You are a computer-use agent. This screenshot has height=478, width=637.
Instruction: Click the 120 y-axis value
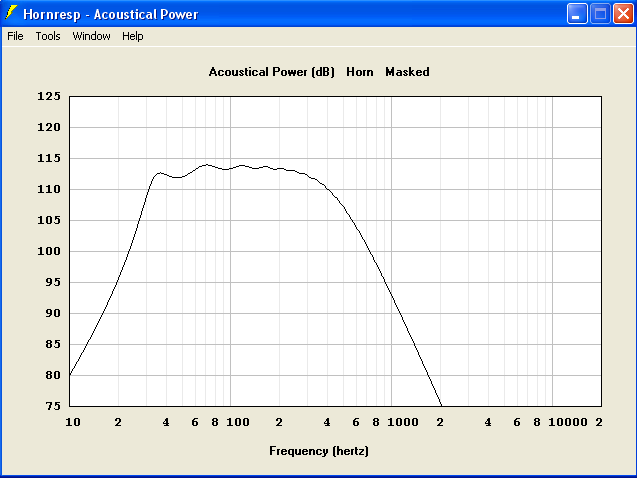49,128
